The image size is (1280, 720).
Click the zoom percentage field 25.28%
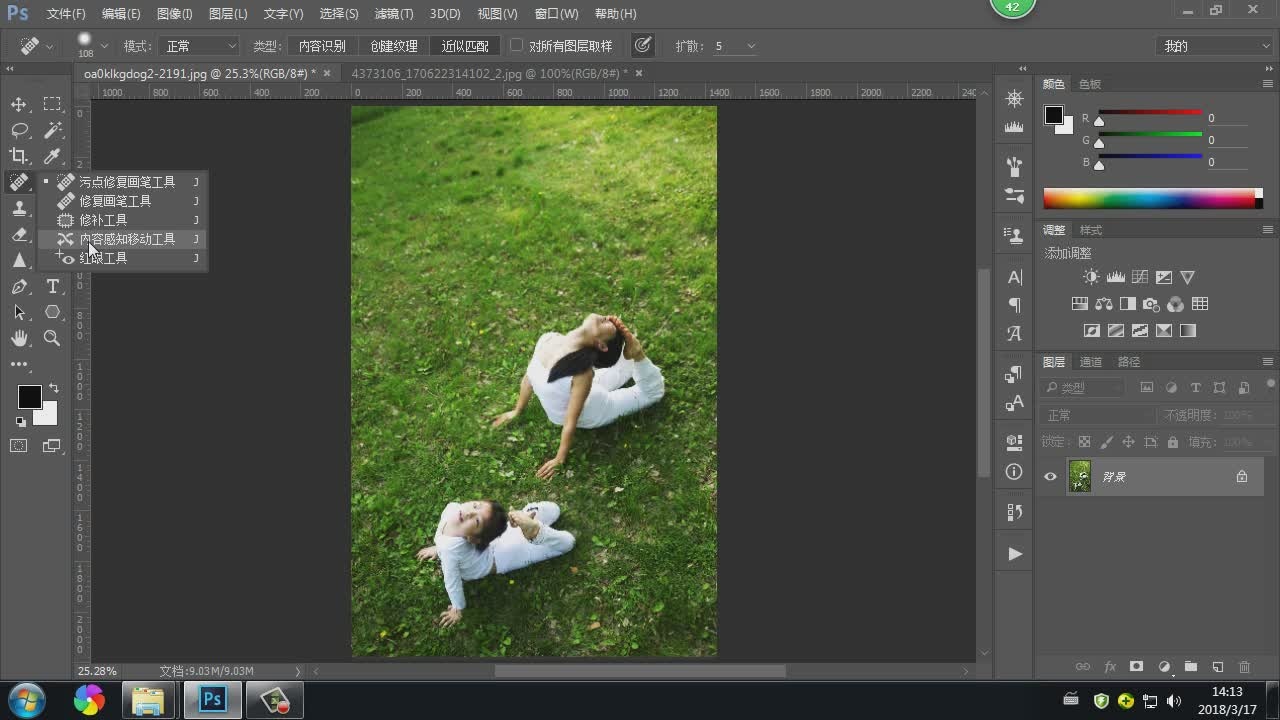click(98, 671)
